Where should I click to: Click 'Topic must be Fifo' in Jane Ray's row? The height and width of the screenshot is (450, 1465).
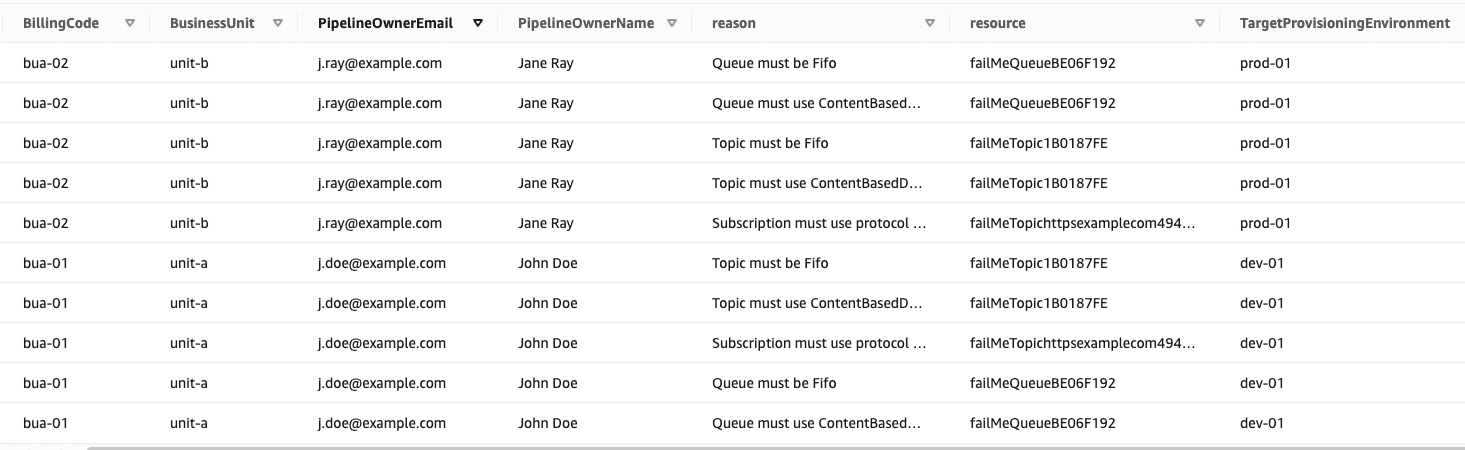(x=770, y=143)
